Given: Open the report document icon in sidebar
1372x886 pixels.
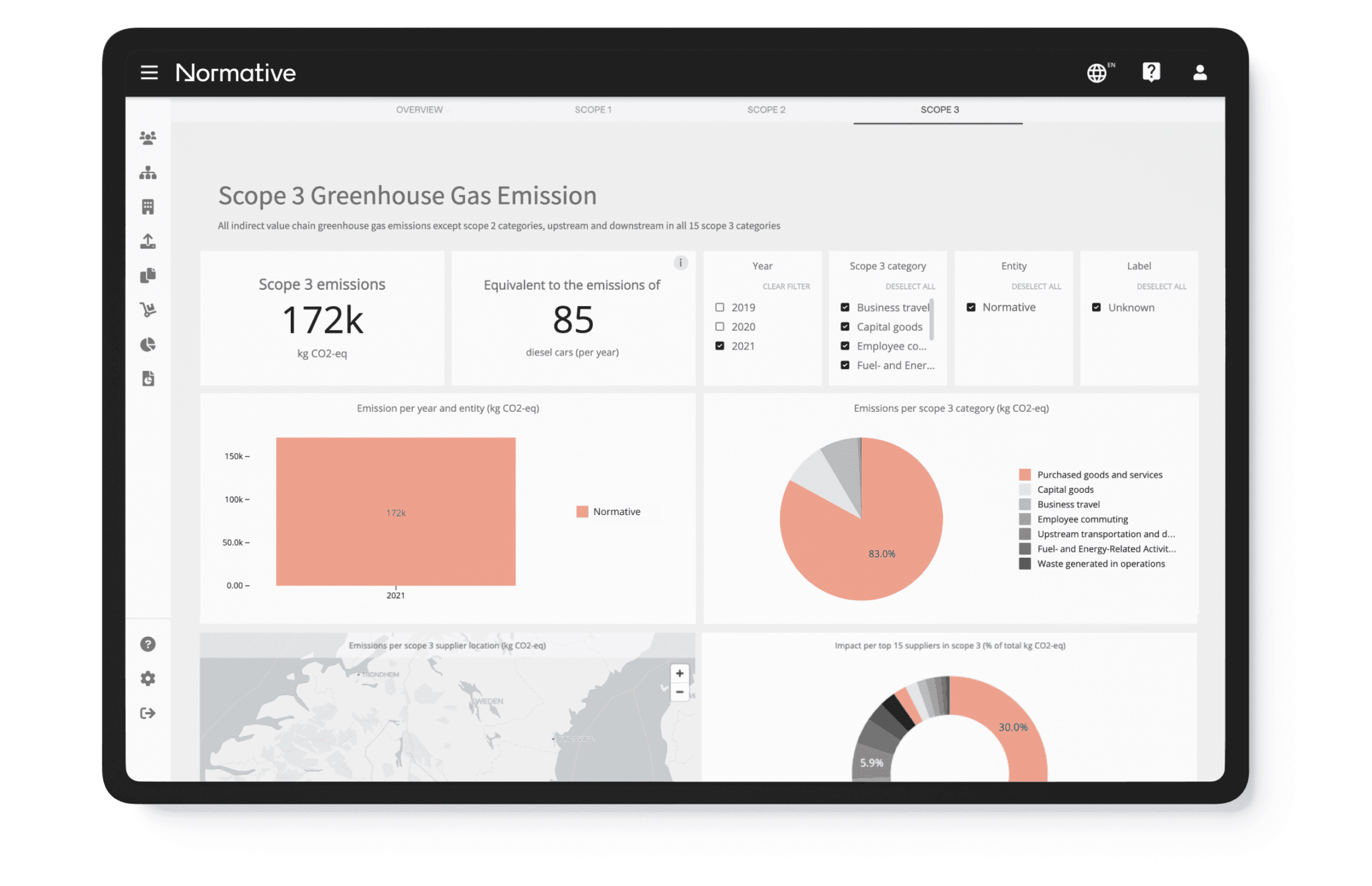Looking at the screenshot, I should click(x=147, y=378).
